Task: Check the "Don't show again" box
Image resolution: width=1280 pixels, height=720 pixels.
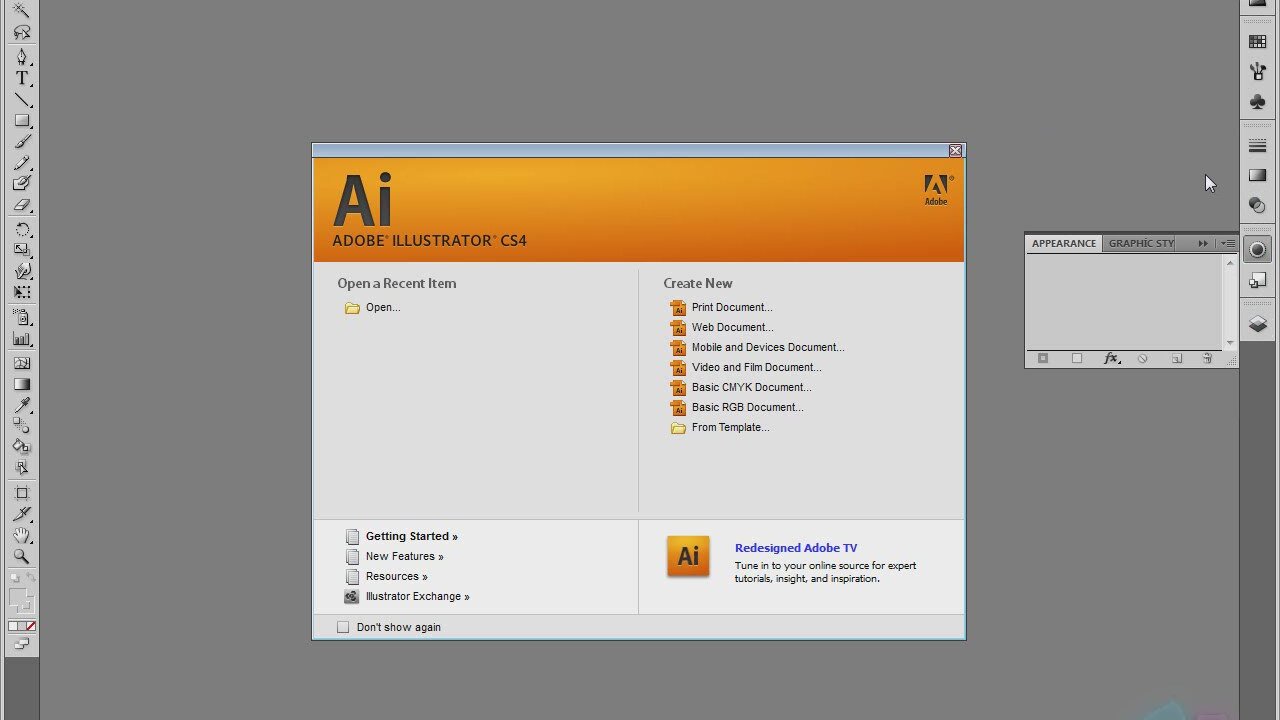Action: click(x=343, y=627)
